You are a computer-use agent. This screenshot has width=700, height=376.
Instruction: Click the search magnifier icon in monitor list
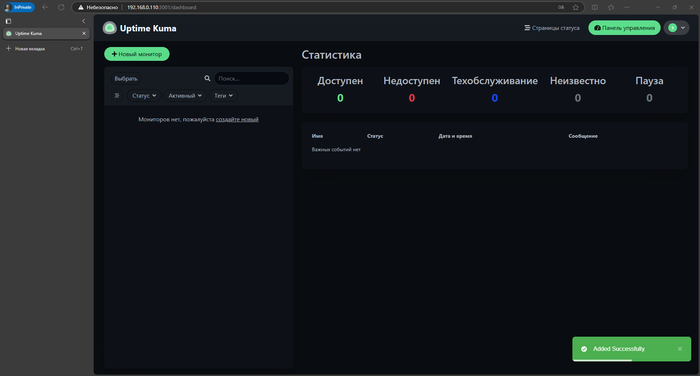(207, 78)
